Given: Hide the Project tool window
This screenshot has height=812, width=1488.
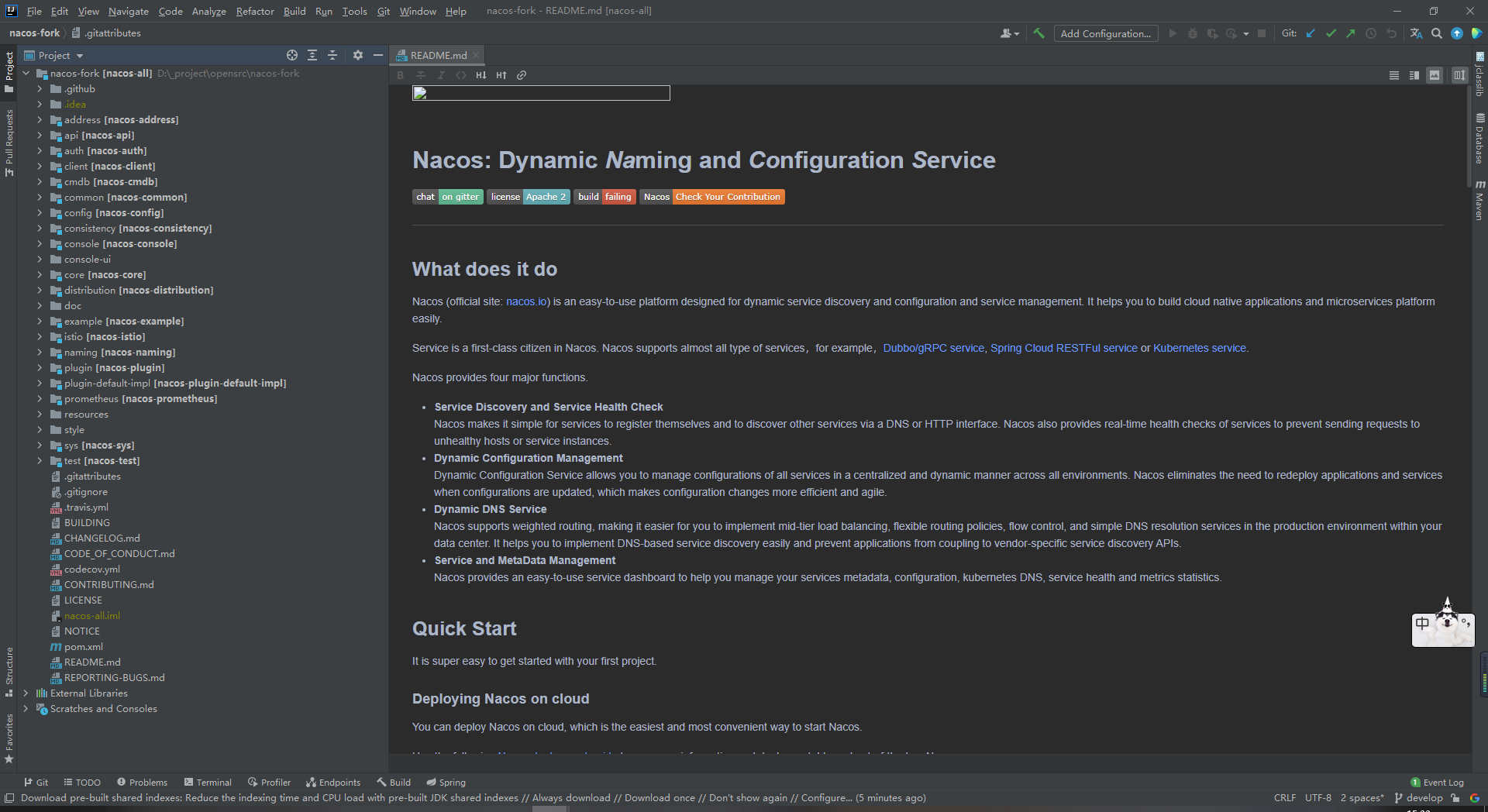Looking at the screenshot, I should pyautogui.click(x=377, y=55).
